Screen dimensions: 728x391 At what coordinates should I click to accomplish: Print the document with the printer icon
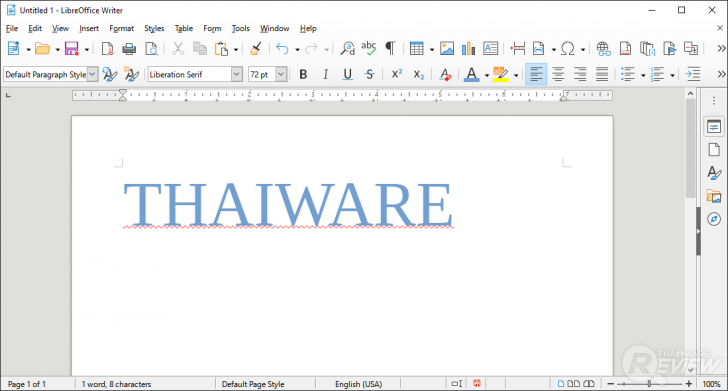(129, 48)
